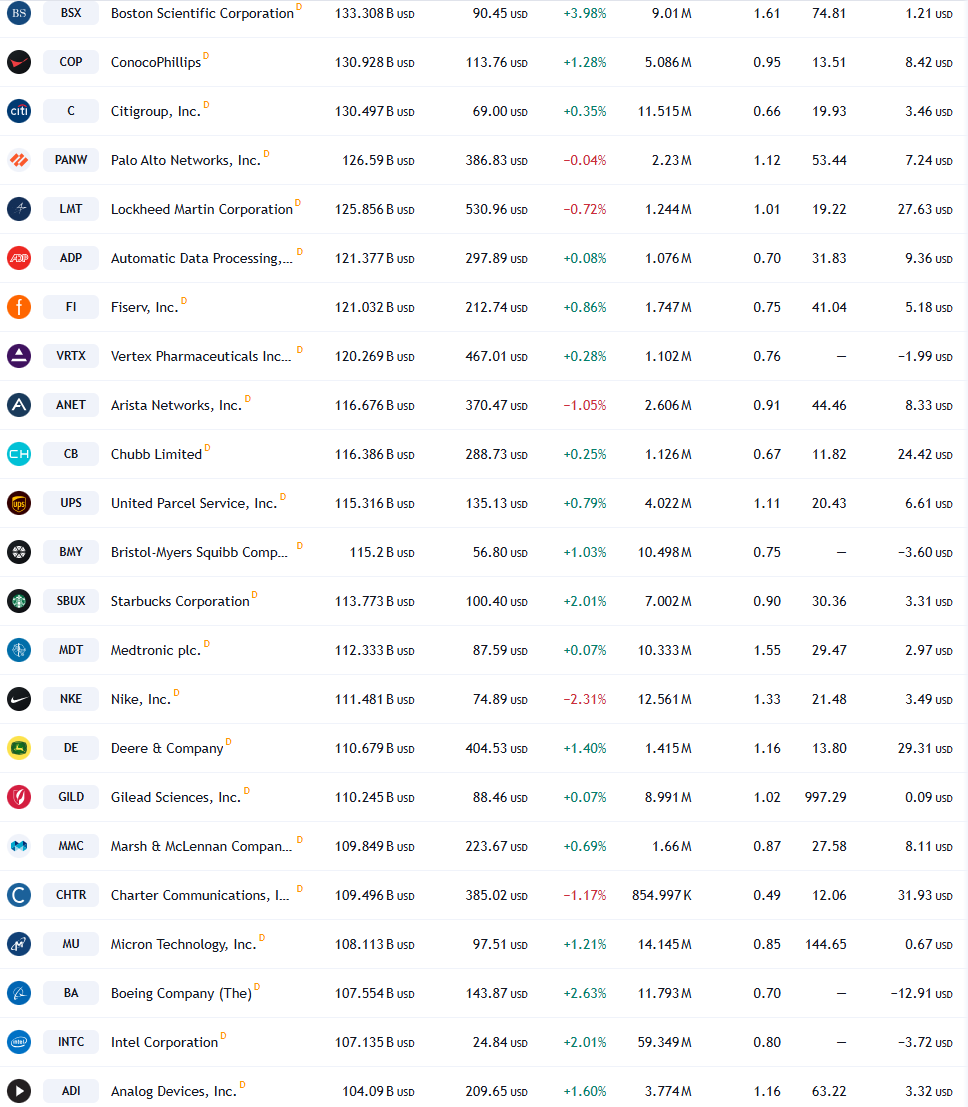This screenshot has height=1107, width=968.
Task: Open the BSX ticker symbol
Action: (x=71, y=13)
